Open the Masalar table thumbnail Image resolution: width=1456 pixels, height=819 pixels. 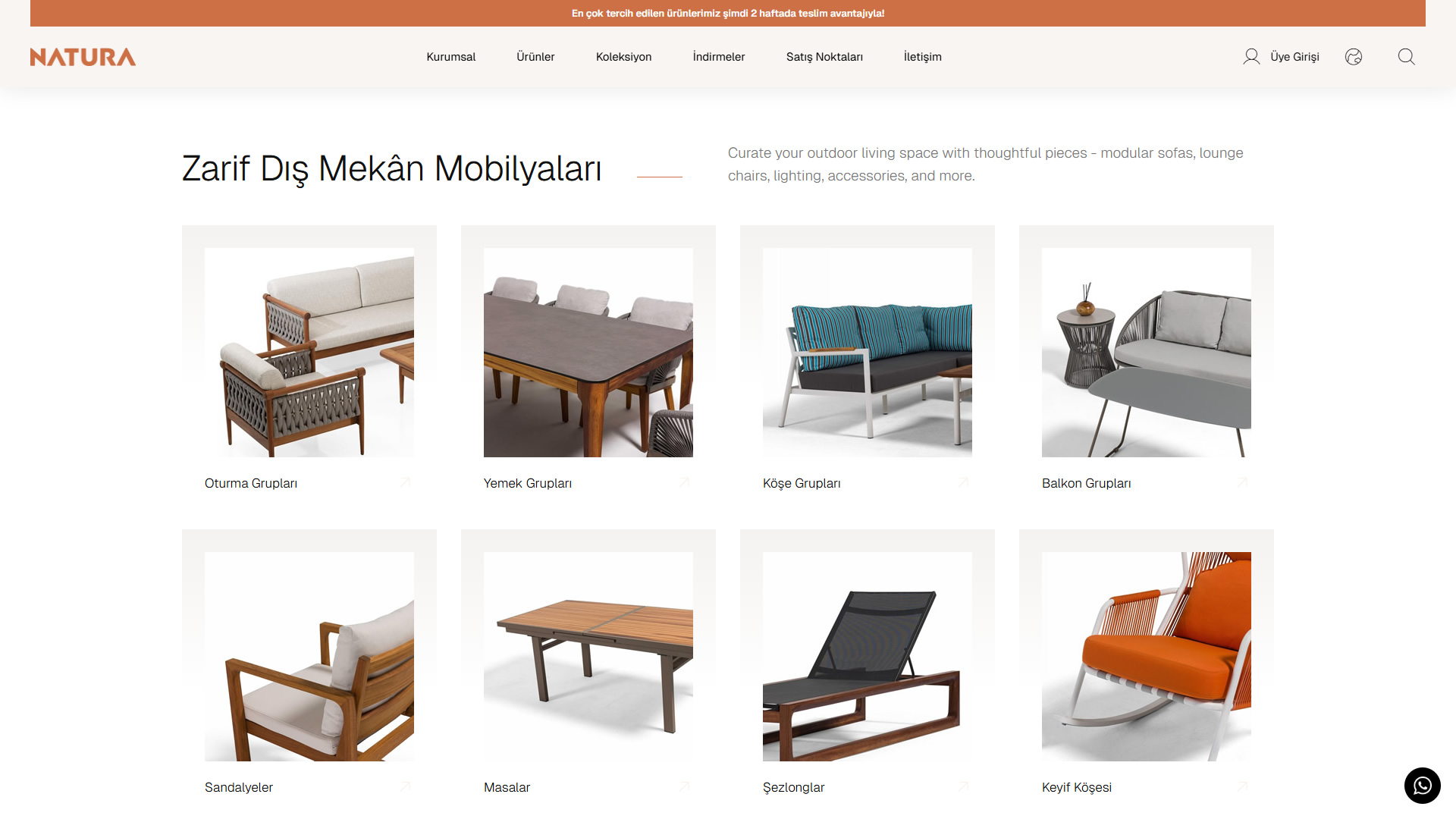(x=588, y=657)
